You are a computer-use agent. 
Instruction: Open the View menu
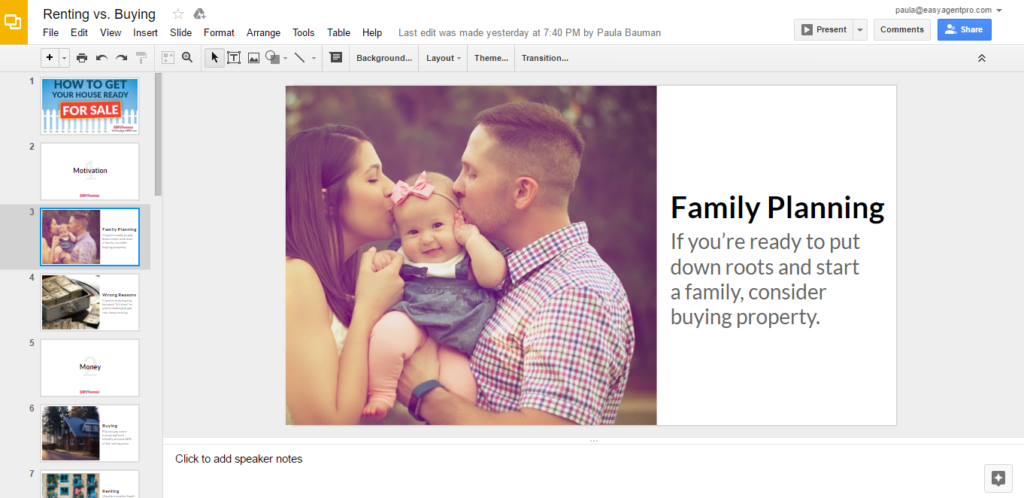[x=110, y=33]
